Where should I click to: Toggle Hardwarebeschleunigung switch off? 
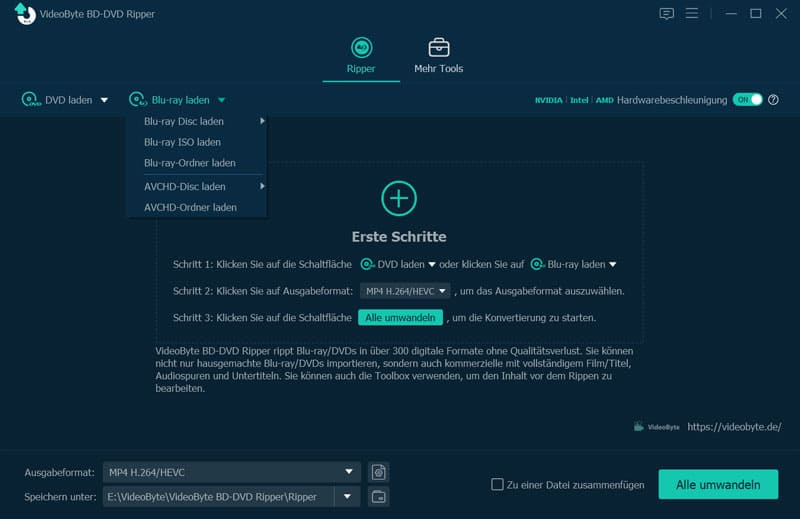pos(747,100)
